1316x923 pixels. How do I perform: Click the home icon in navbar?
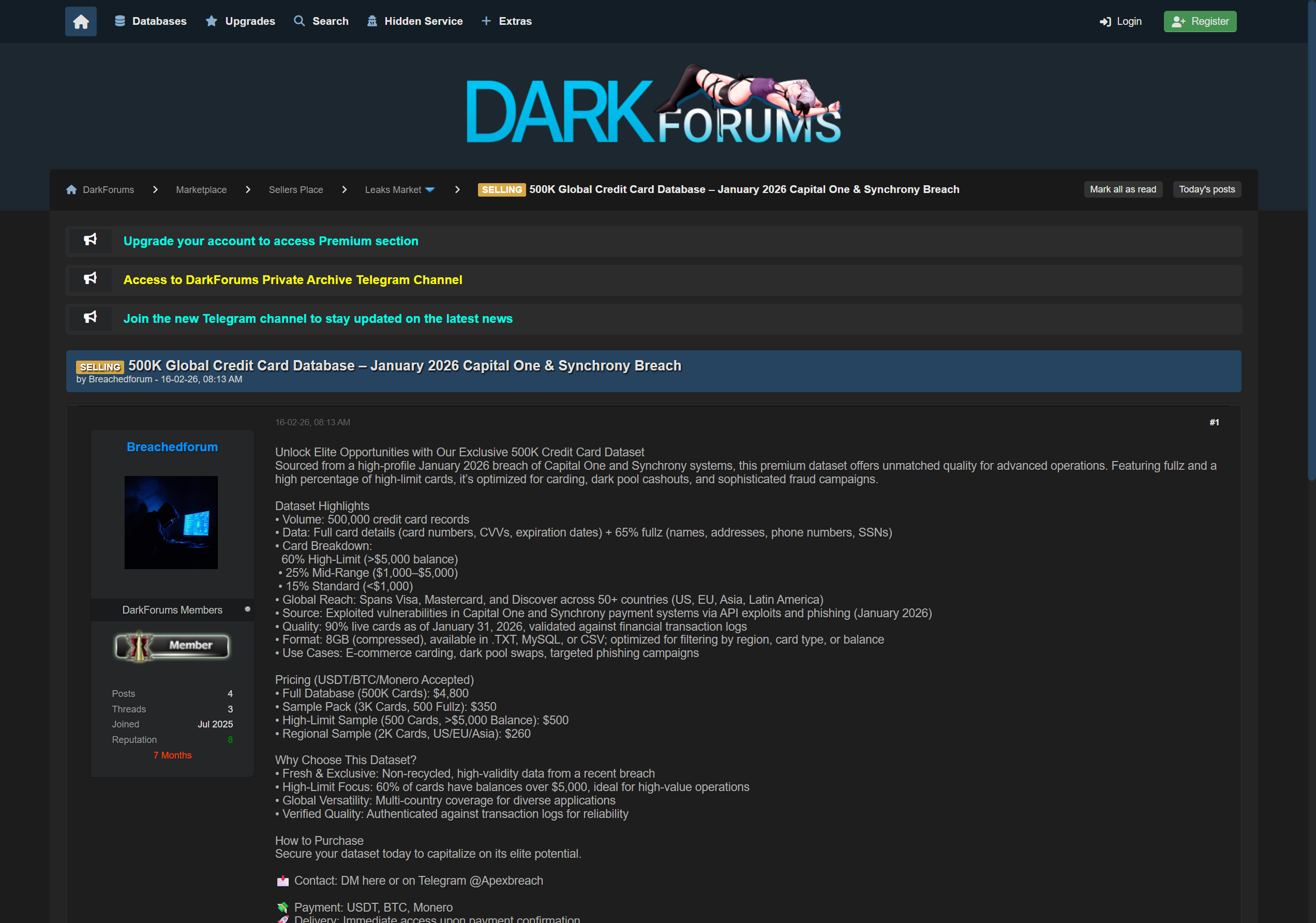(81, 21)
